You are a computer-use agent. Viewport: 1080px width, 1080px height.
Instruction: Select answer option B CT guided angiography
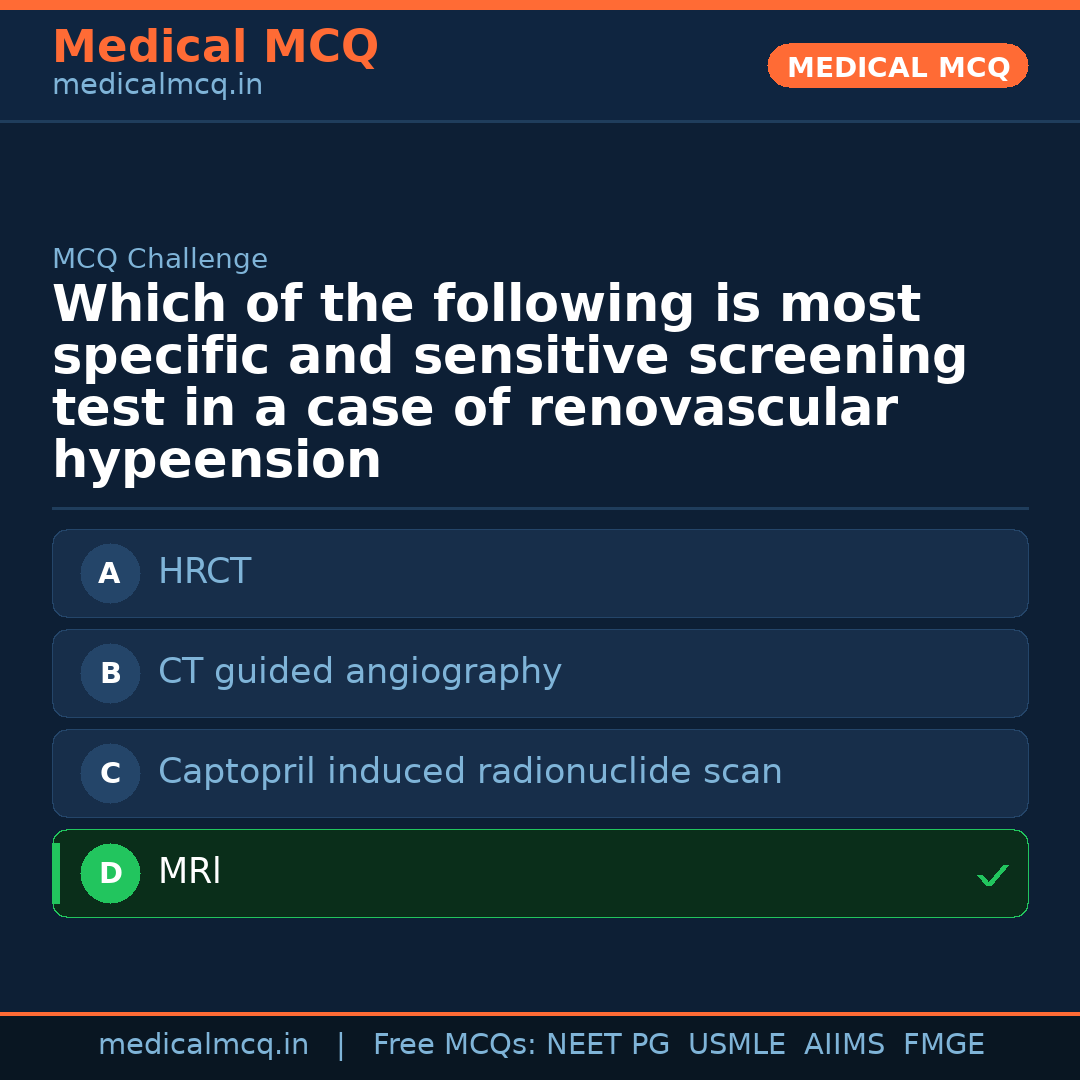(x=540, y=673)
